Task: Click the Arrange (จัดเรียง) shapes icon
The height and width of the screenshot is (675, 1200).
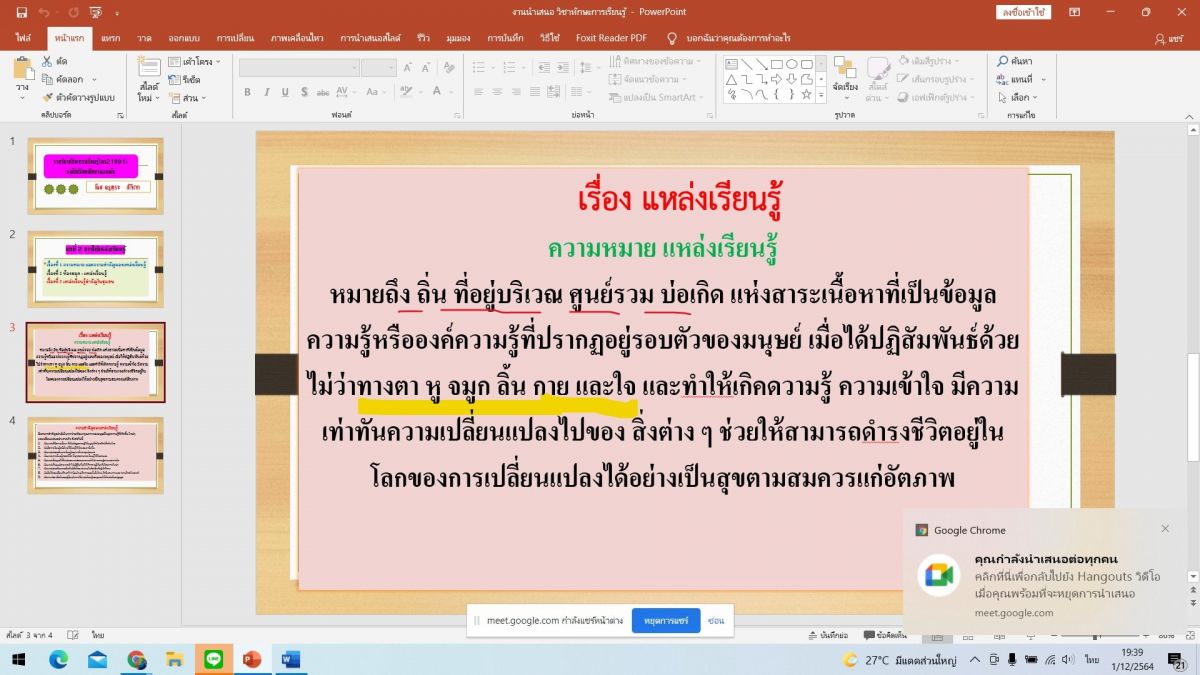Action: 845,72
